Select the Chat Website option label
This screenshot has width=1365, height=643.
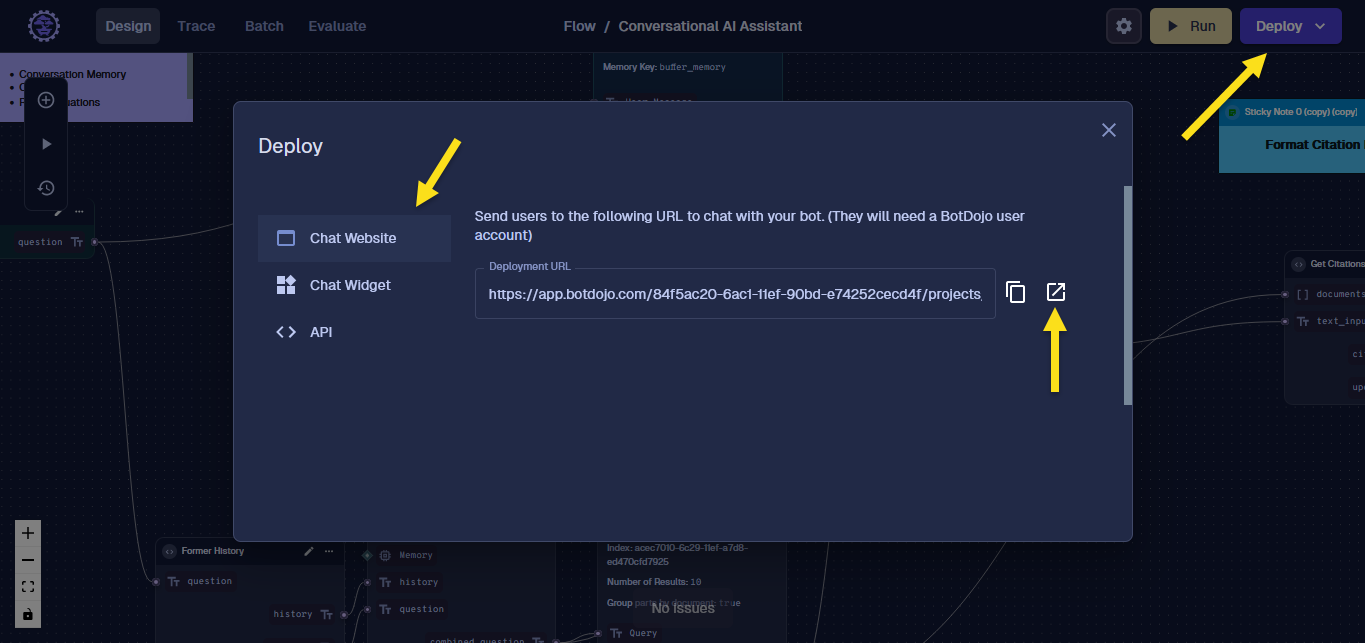[x=353, y=238]
